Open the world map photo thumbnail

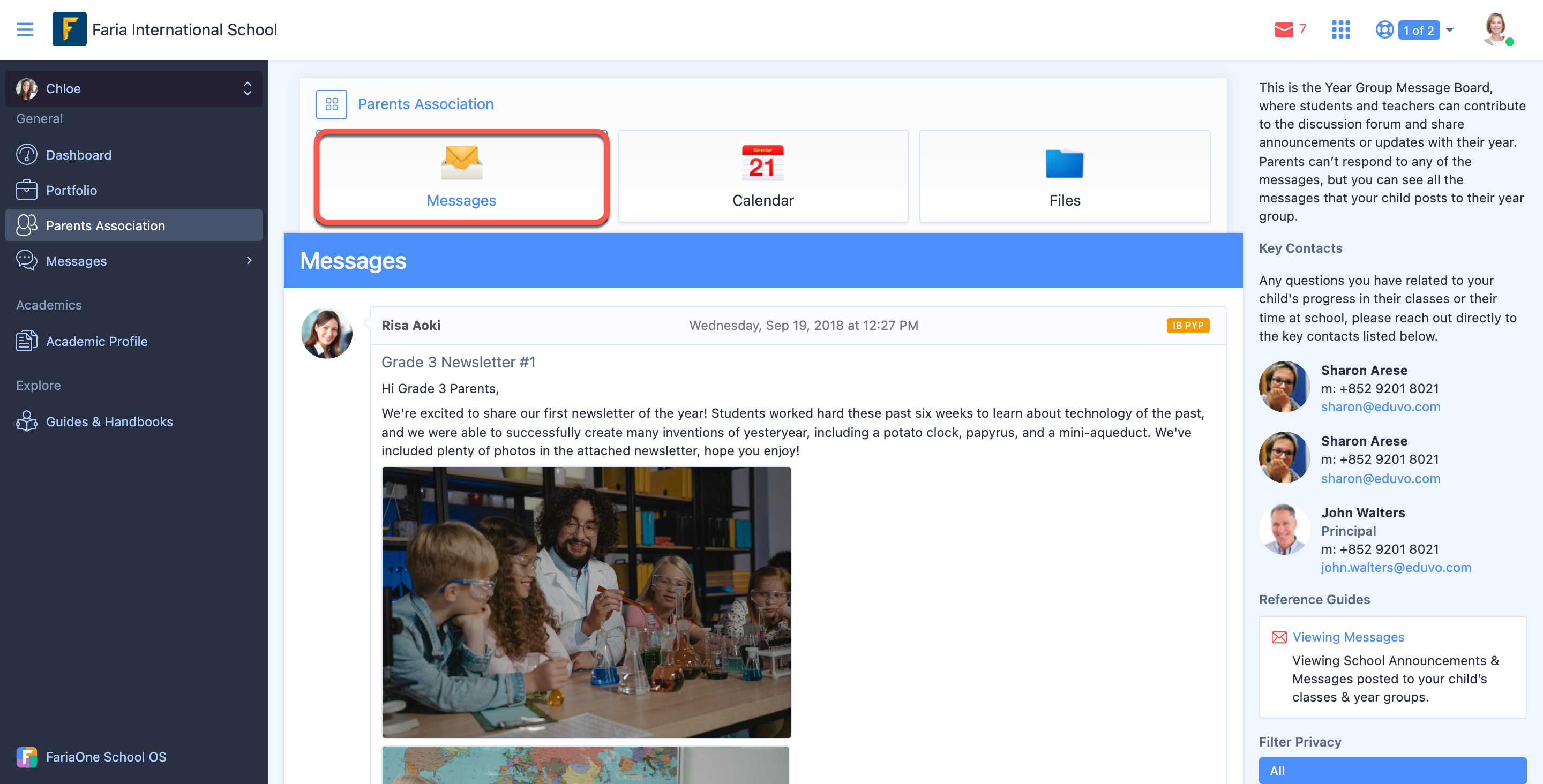tap(585, 765)
